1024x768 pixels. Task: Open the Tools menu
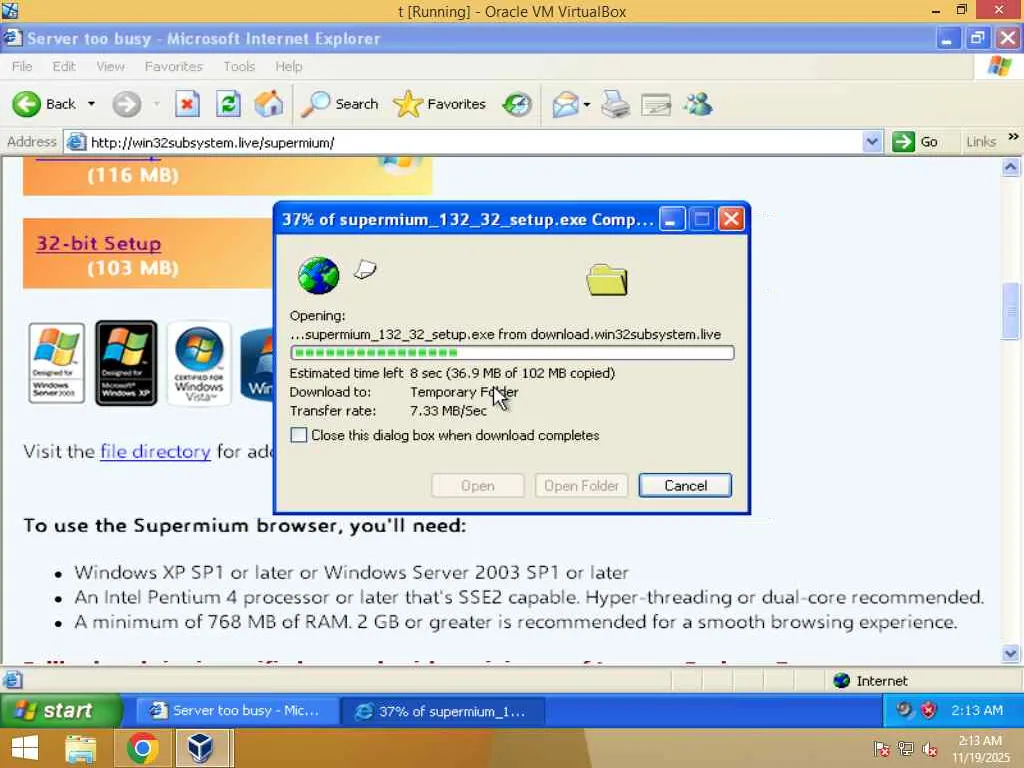coord(239,66)
